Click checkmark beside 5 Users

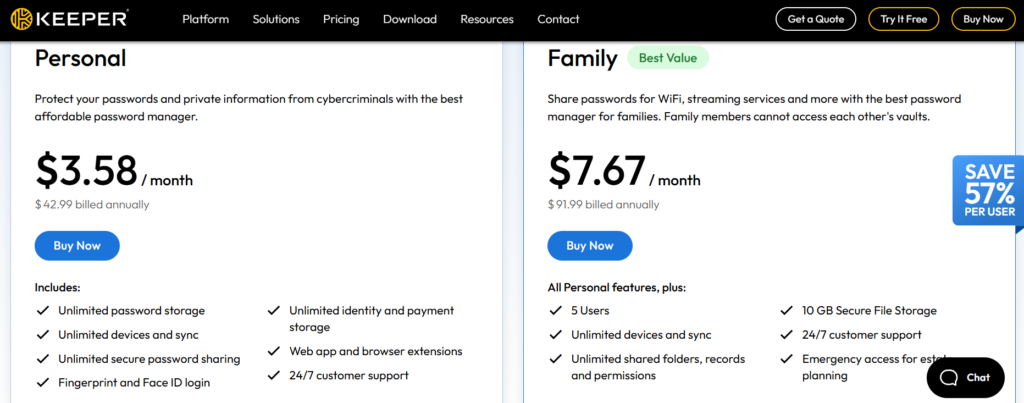click(556, 310)
